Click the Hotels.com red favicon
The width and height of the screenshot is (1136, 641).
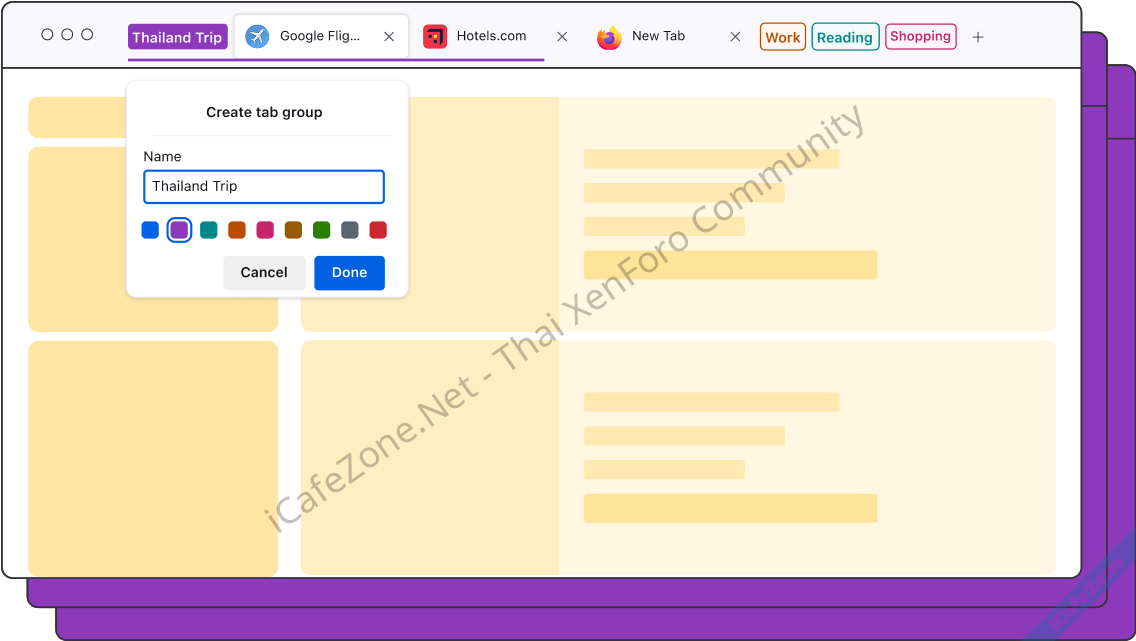[x=435, y=36]
